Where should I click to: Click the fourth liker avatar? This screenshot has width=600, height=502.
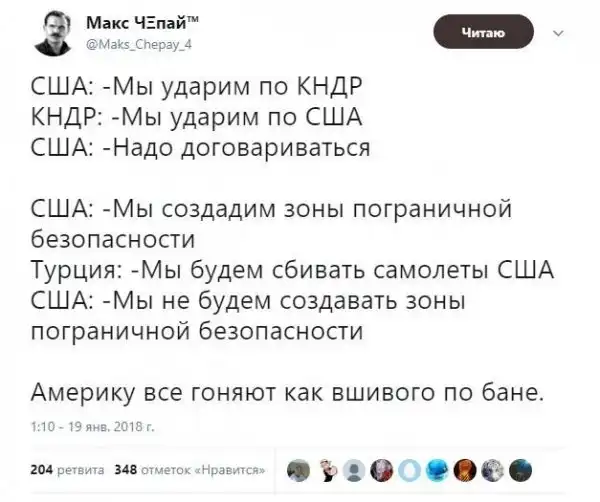point(382,467)
